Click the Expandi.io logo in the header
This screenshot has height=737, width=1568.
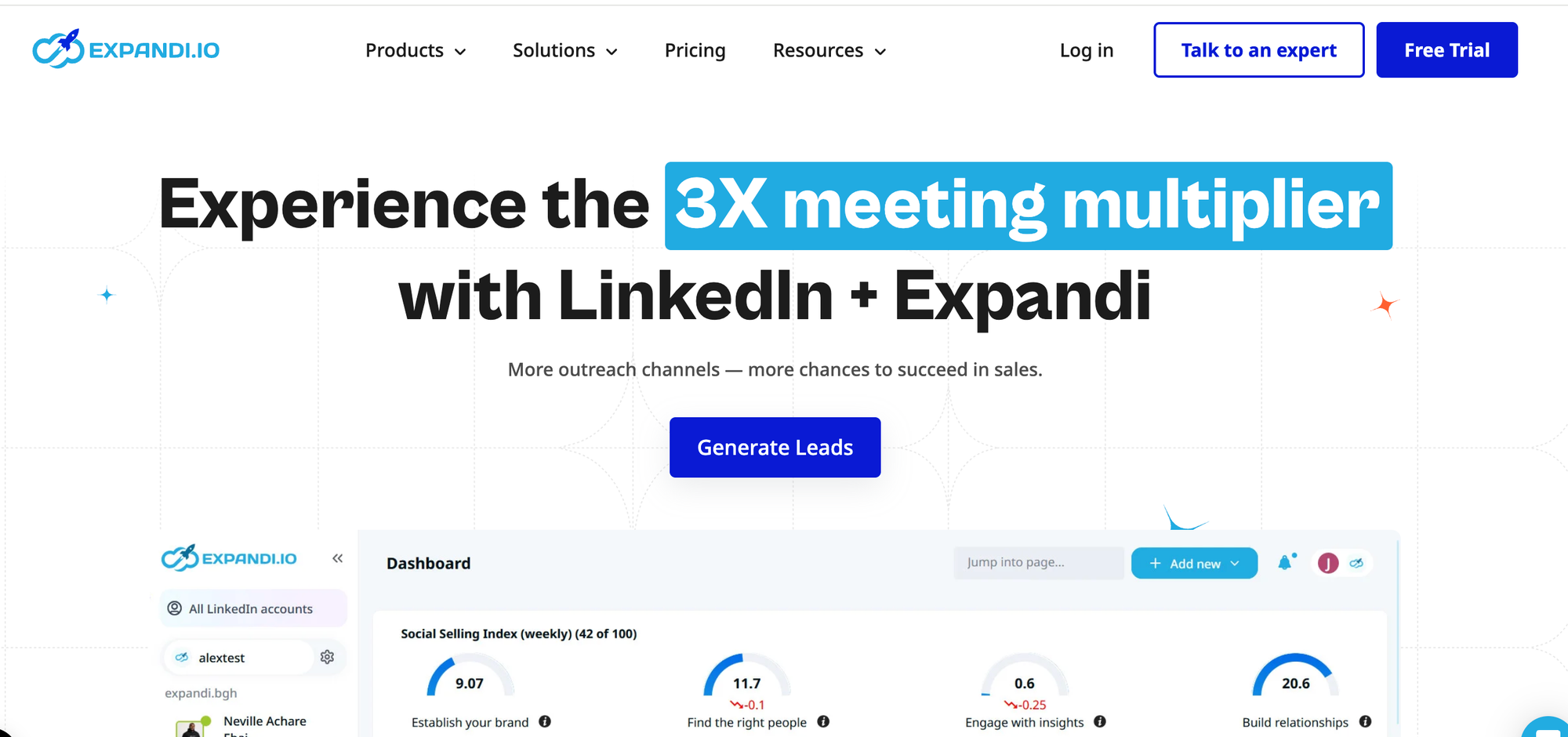coord(125,49)
